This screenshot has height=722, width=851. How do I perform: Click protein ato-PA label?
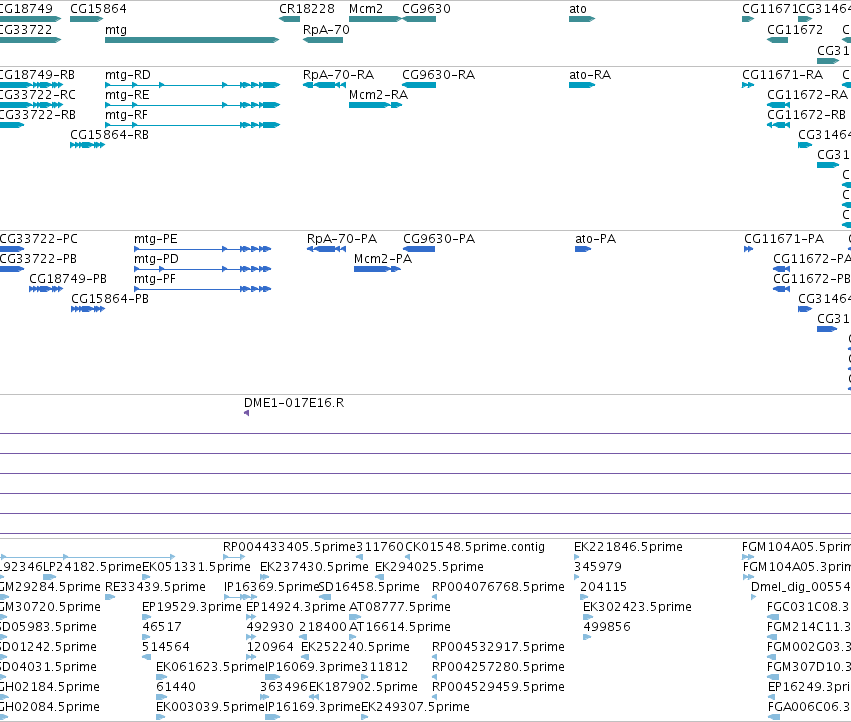point(596,239)
